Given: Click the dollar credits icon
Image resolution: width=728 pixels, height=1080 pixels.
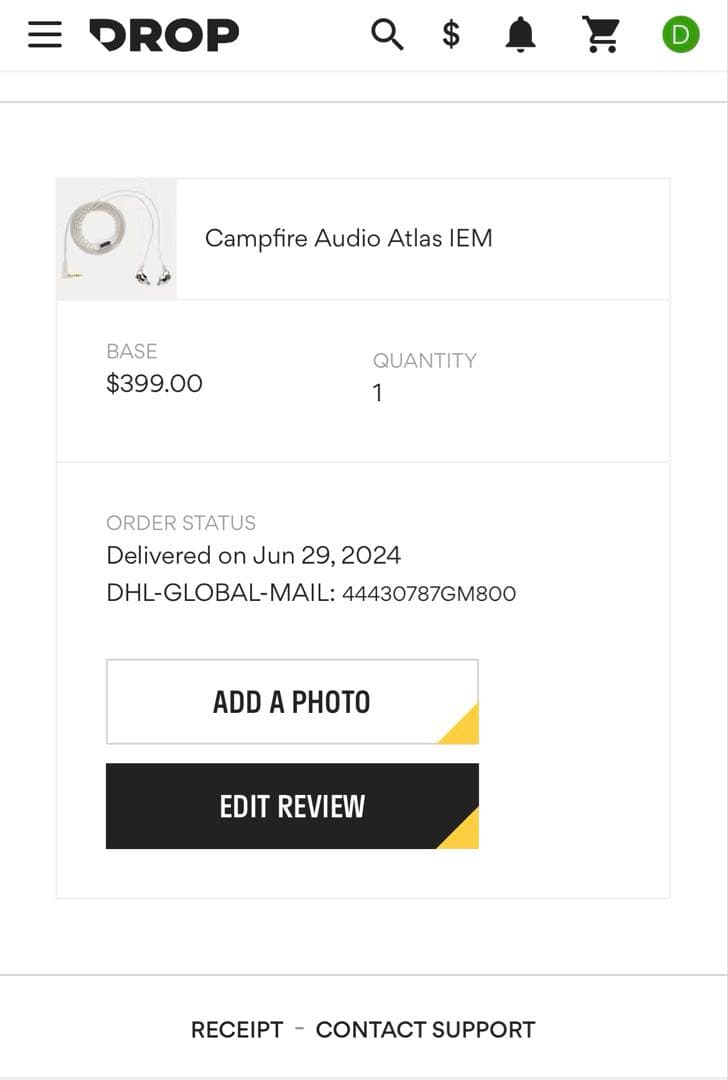Looking at the screenshot, I should click(451, 34).
